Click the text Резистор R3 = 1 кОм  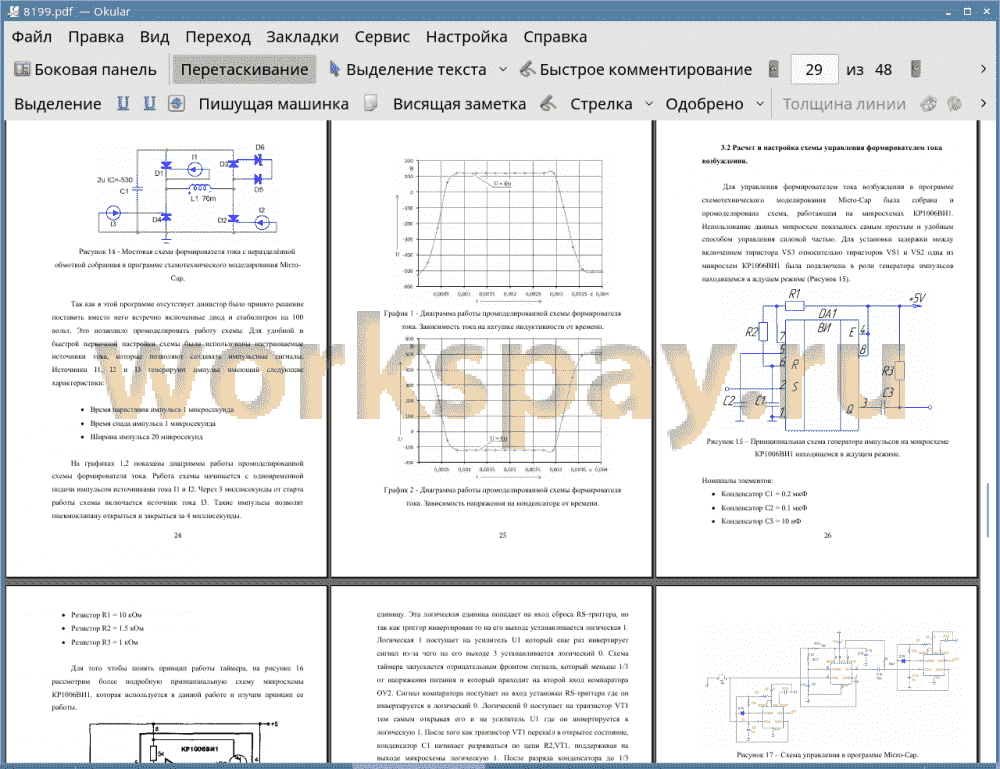pyautogui.click(x=105, y=643)
